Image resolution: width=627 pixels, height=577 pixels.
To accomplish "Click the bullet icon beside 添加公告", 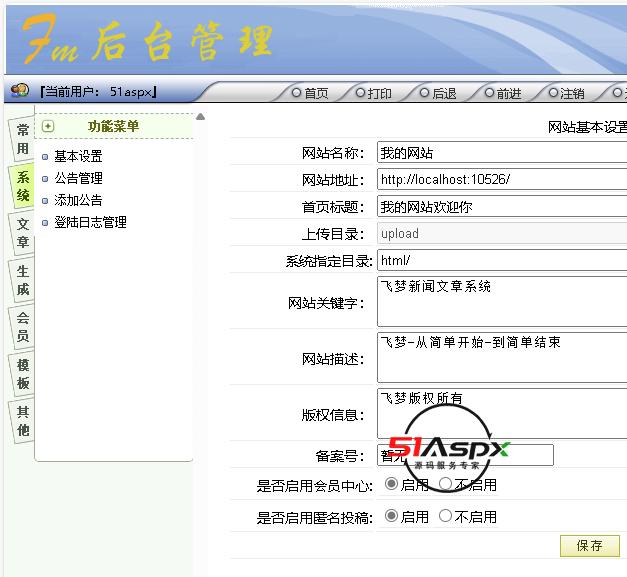I will click(x=45, y=201).
